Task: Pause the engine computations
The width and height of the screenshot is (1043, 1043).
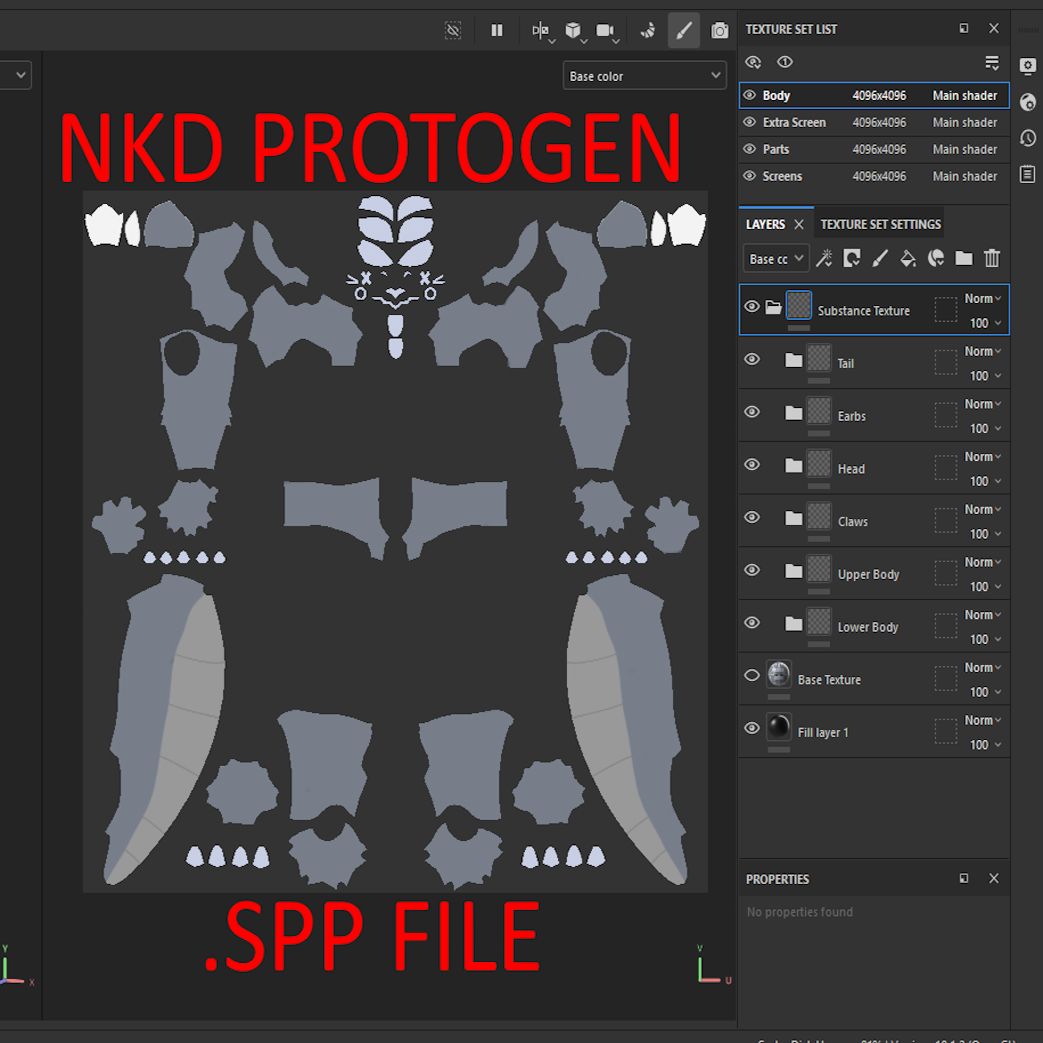Action: click(x=497, y=30)
